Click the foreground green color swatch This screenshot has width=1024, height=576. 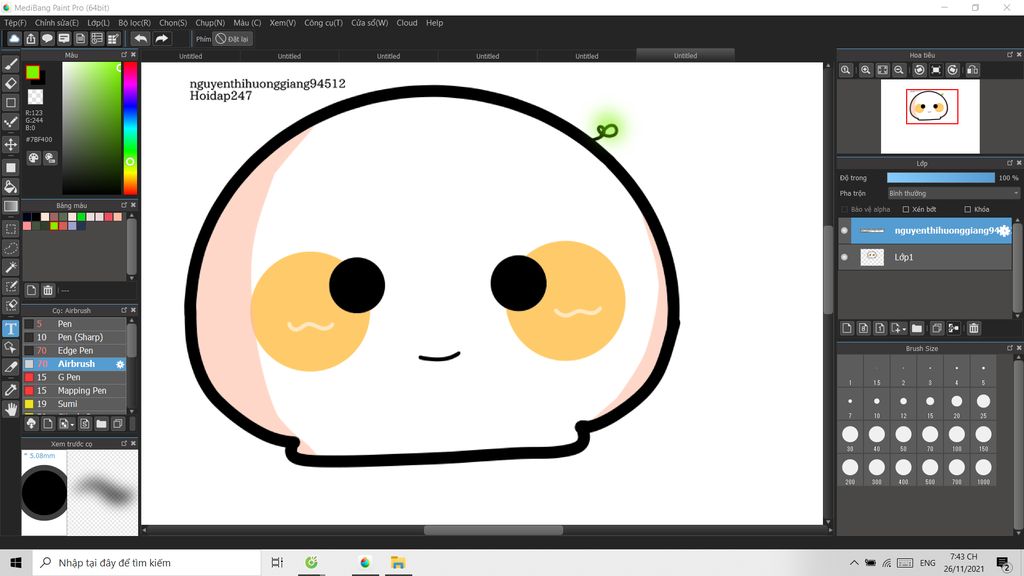tap(33, 72)
